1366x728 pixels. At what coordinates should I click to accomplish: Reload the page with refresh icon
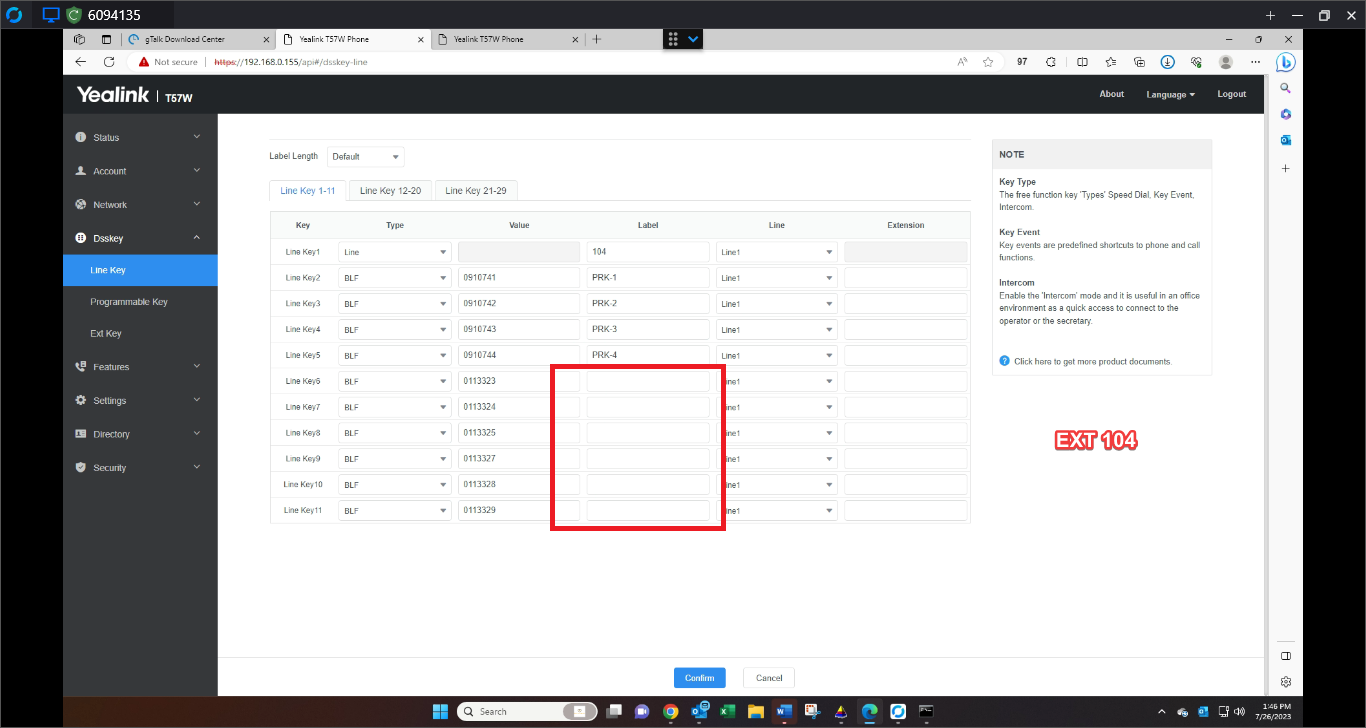pos(109,61)
